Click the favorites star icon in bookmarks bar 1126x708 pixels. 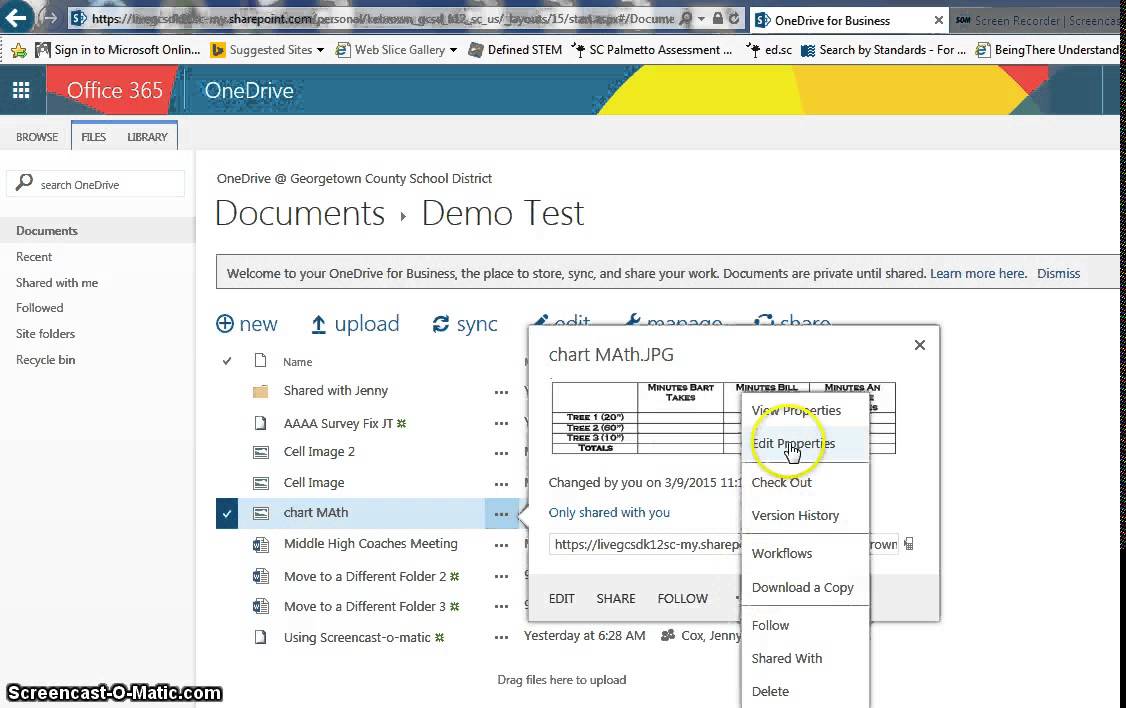pos(19,50)
